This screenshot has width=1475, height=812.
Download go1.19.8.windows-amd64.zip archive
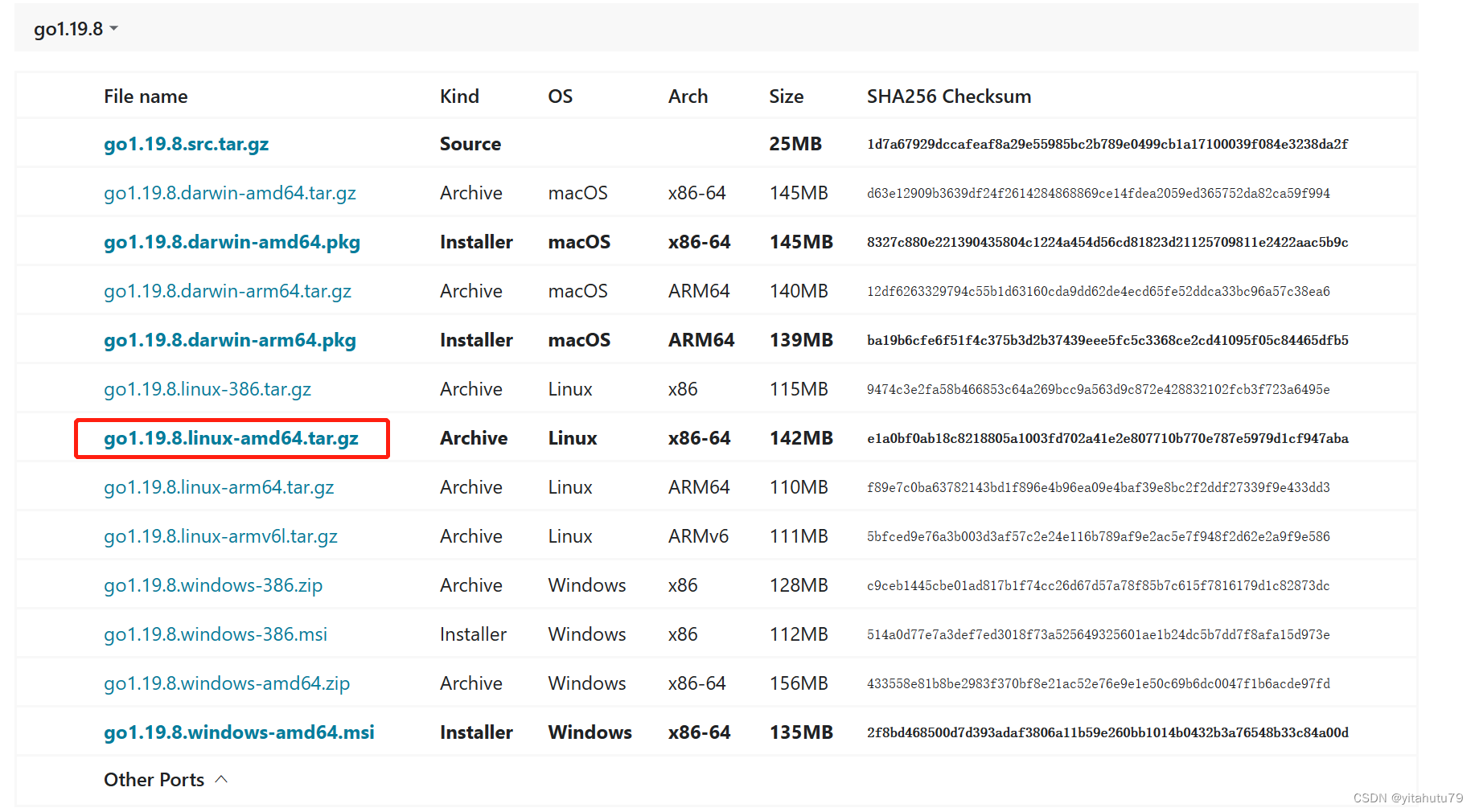pos(227,683)
